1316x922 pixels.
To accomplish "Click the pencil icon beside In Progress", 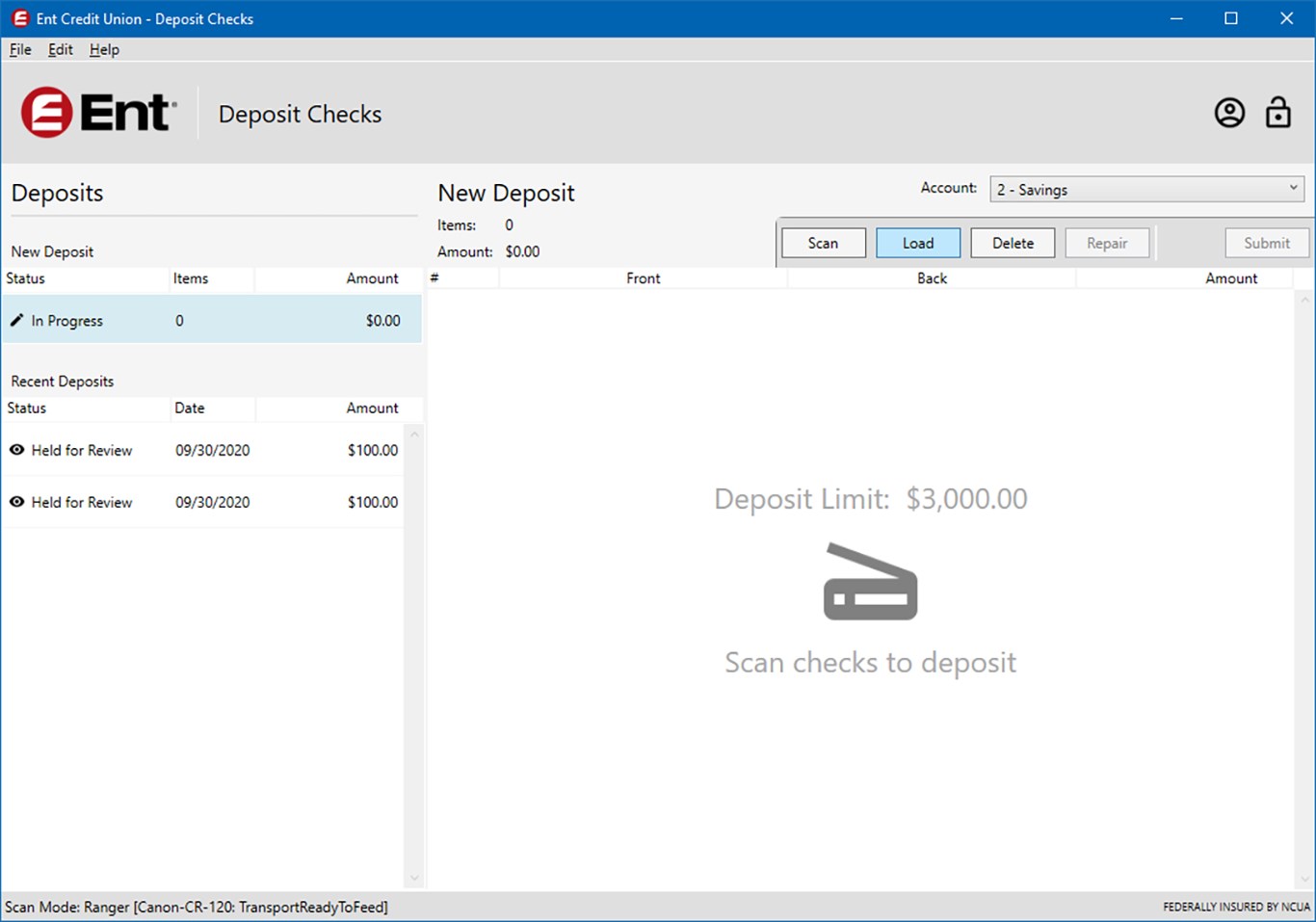I will (x=16, y=320).
